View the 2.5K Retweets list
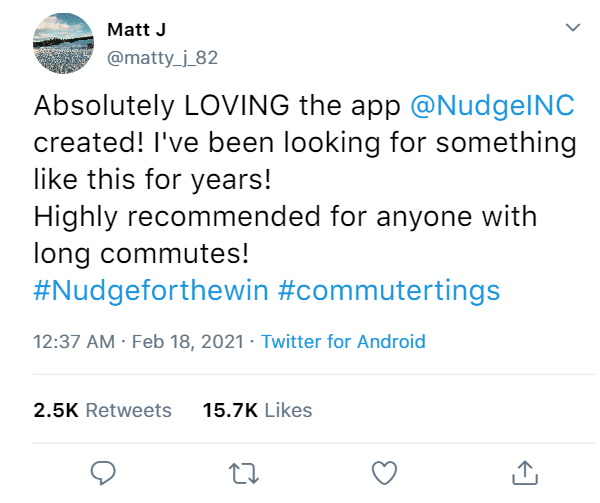The image size is (600, 503). point(103,410)
